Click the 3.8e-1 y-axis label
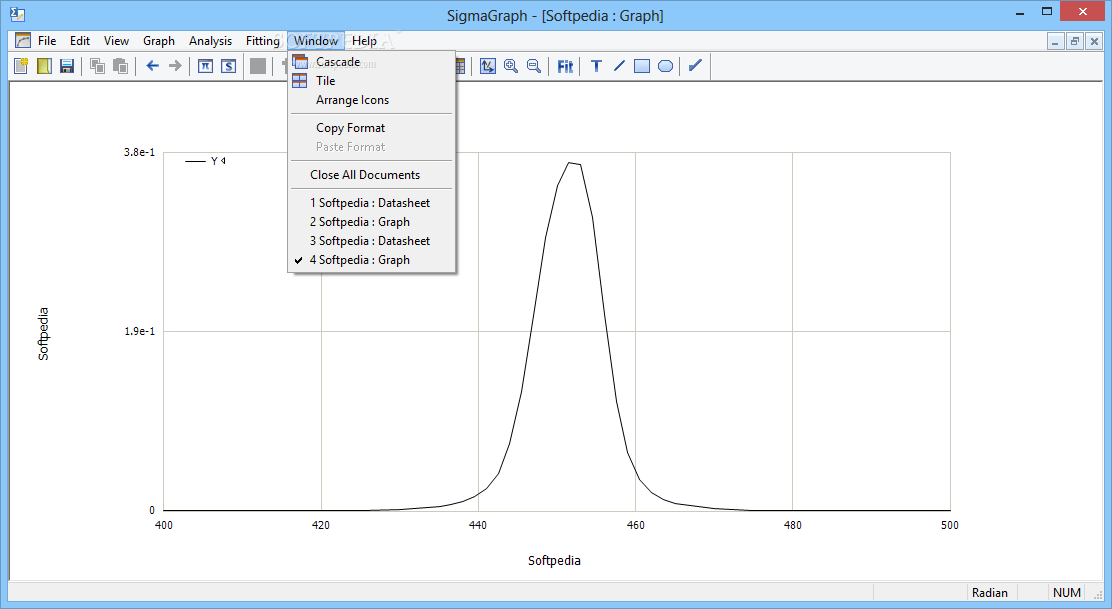 tap(139, 152)
